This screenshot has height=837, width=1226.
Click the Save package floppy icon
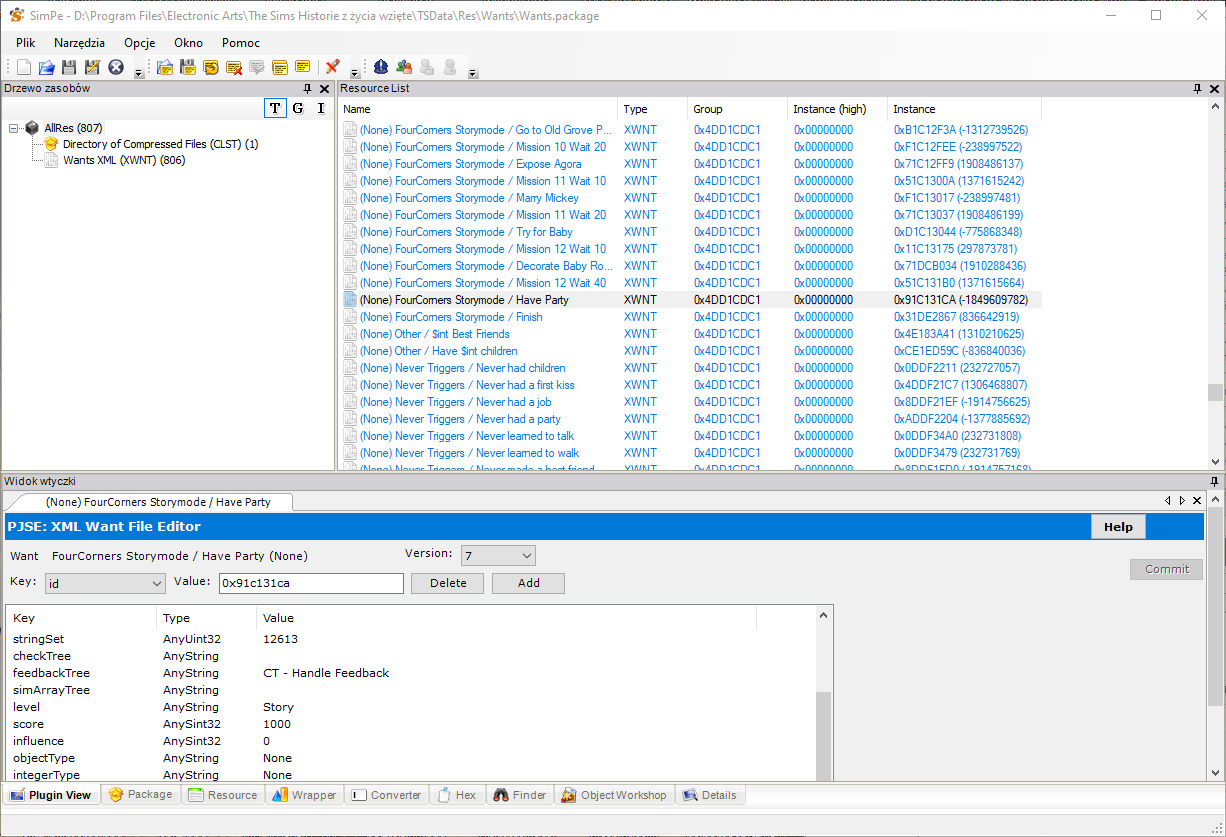[69, 67]
